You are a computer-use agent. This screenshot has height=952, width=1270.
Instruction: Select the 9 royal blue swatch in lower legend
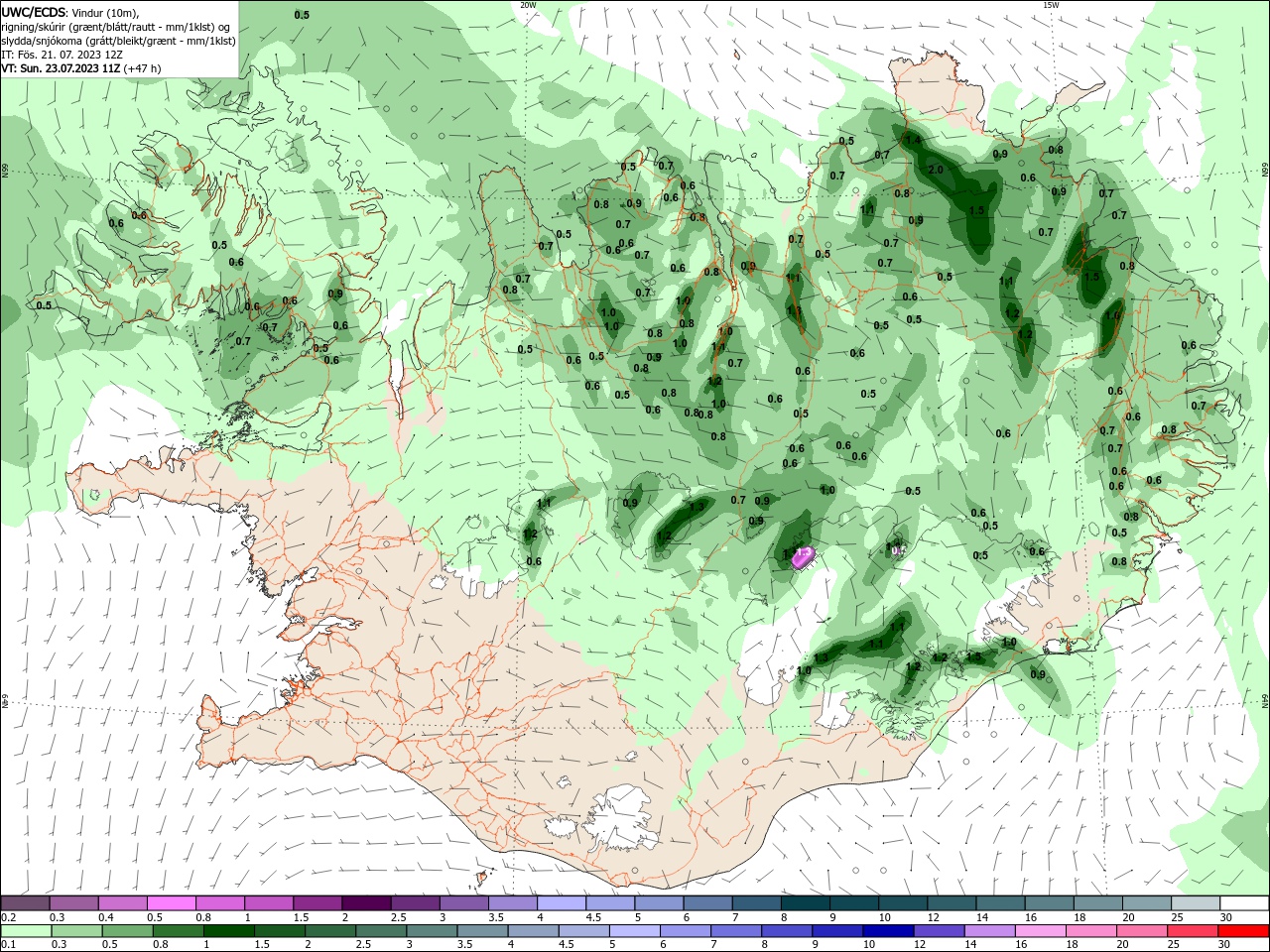[837, 931]
